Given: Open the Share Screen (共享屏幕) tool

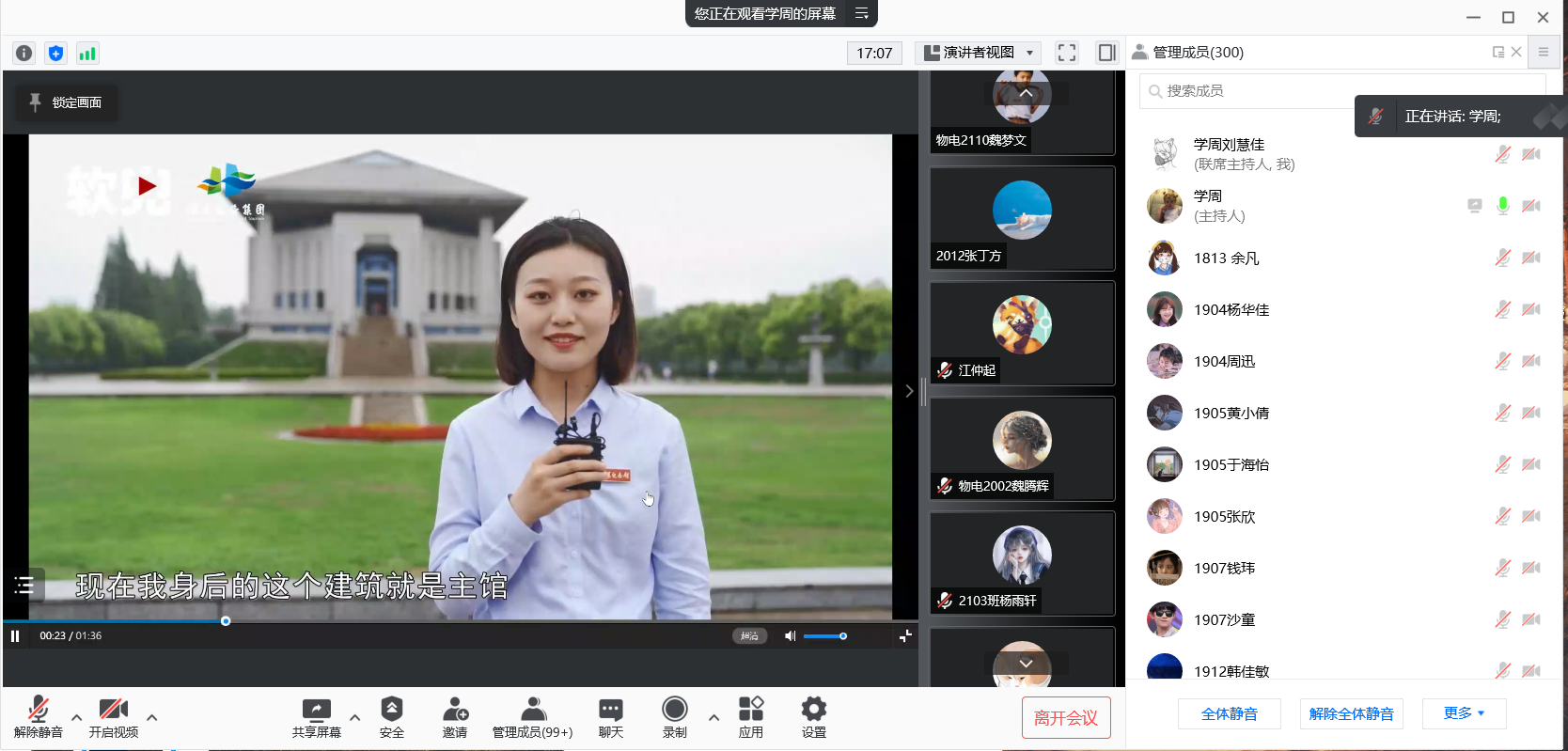Looking at the screenshot, I should click(x=316, y=718).
